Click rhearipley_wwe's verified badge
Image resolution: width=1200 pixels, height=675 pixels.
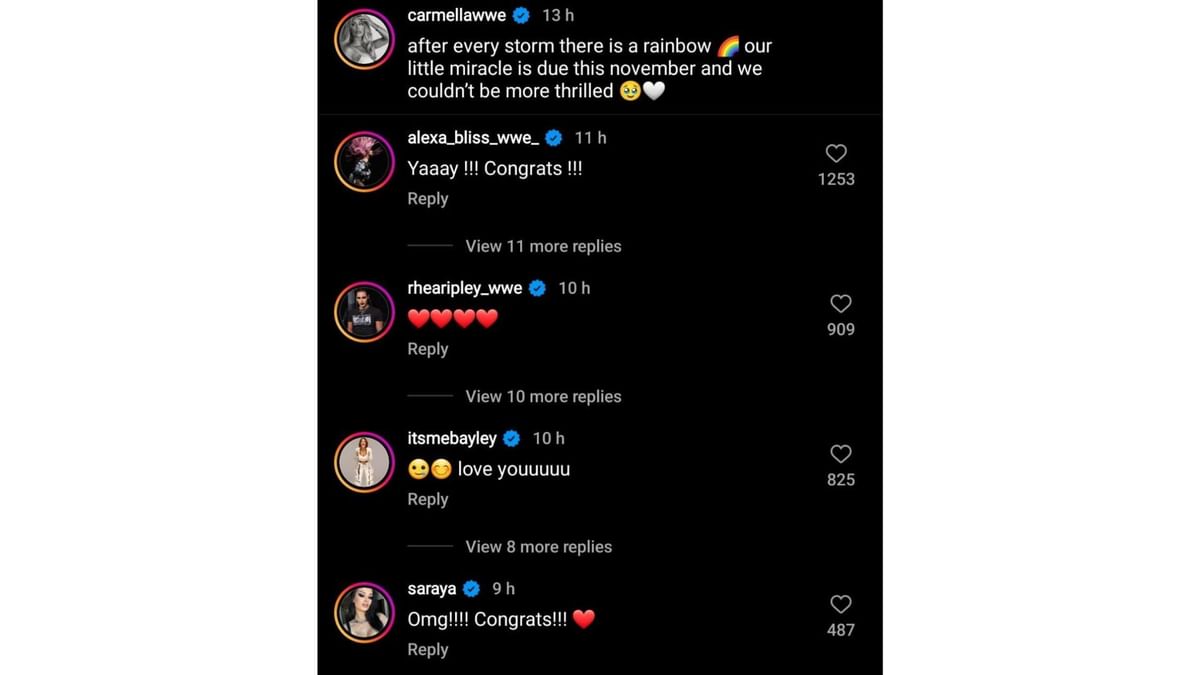point(537,288)
